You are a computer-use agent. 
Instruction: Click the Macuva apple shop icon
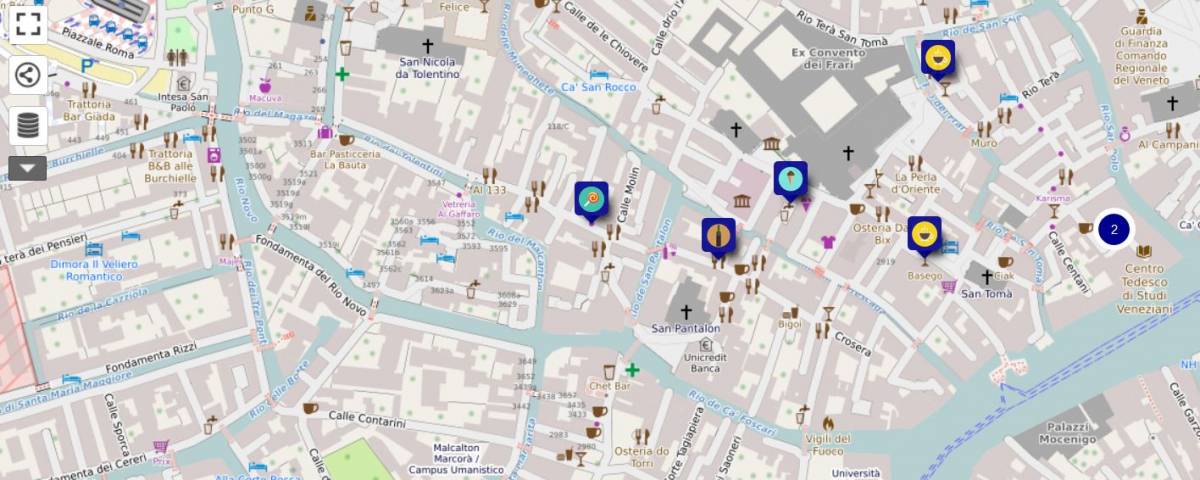pyautogui.click(x=266, y=85)
